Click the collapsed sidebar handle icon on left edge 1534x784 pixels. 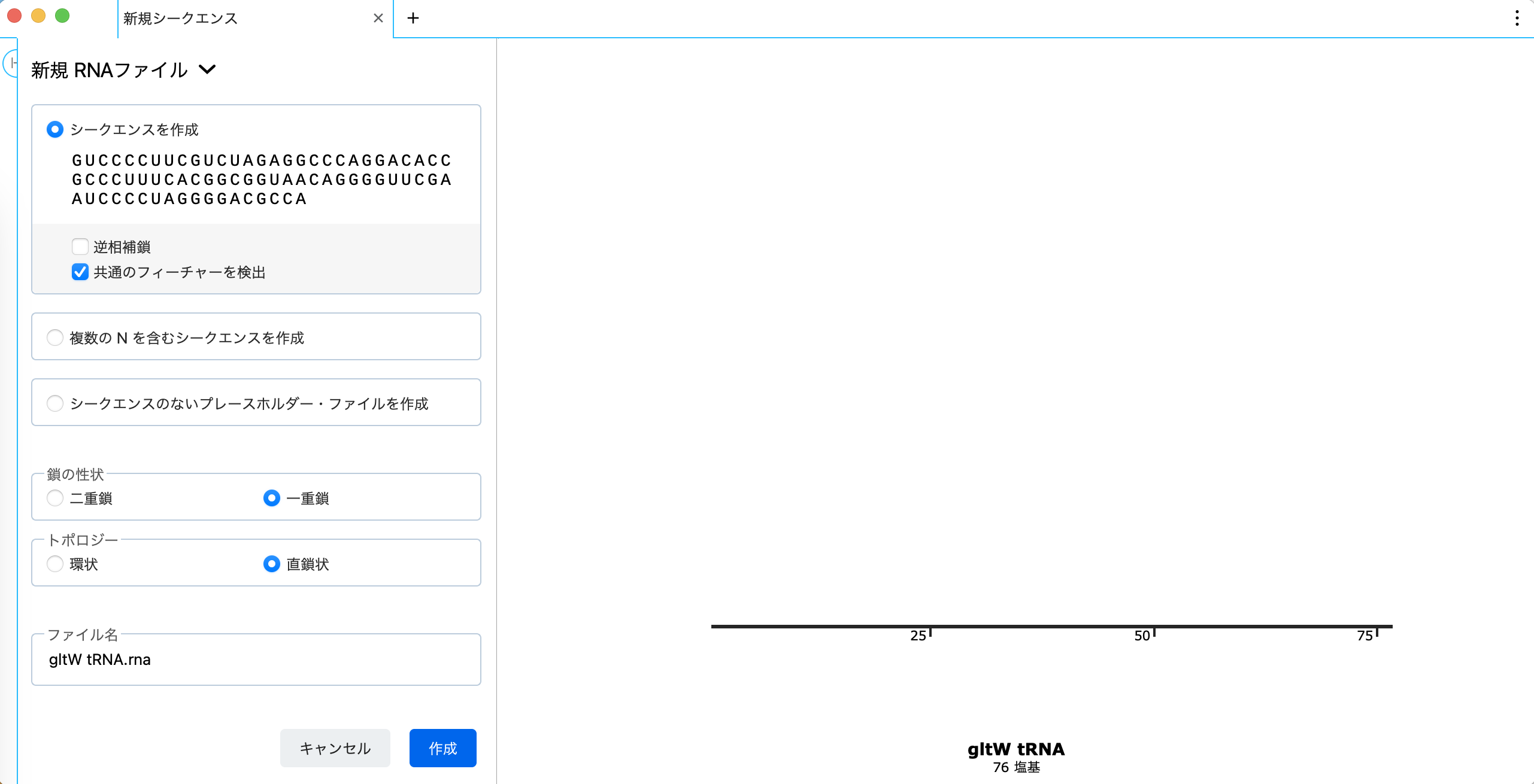(x=11, y=63)
